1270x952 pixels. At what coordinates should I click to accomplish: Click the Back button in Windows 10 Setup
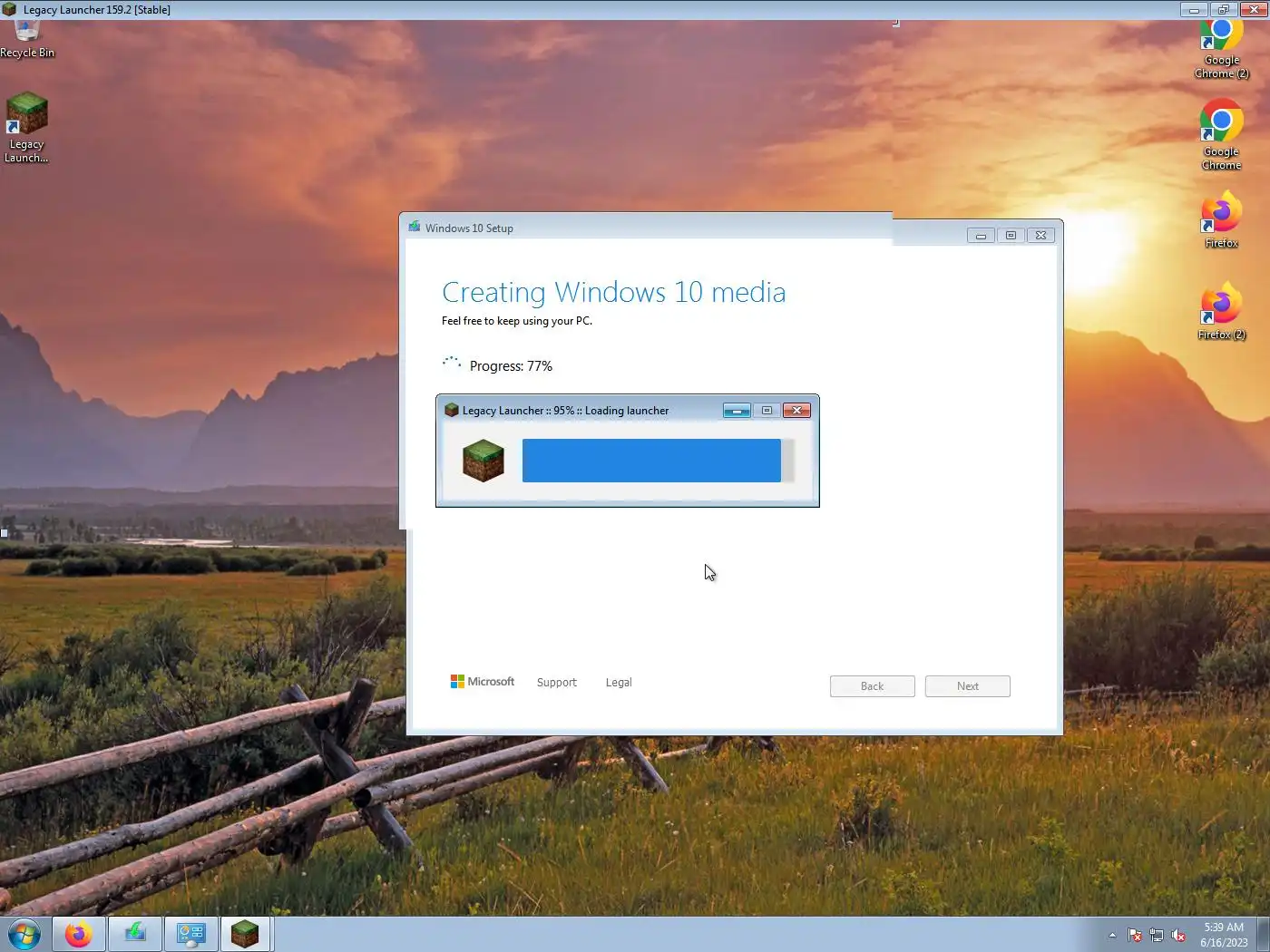(x=872, y=686)
